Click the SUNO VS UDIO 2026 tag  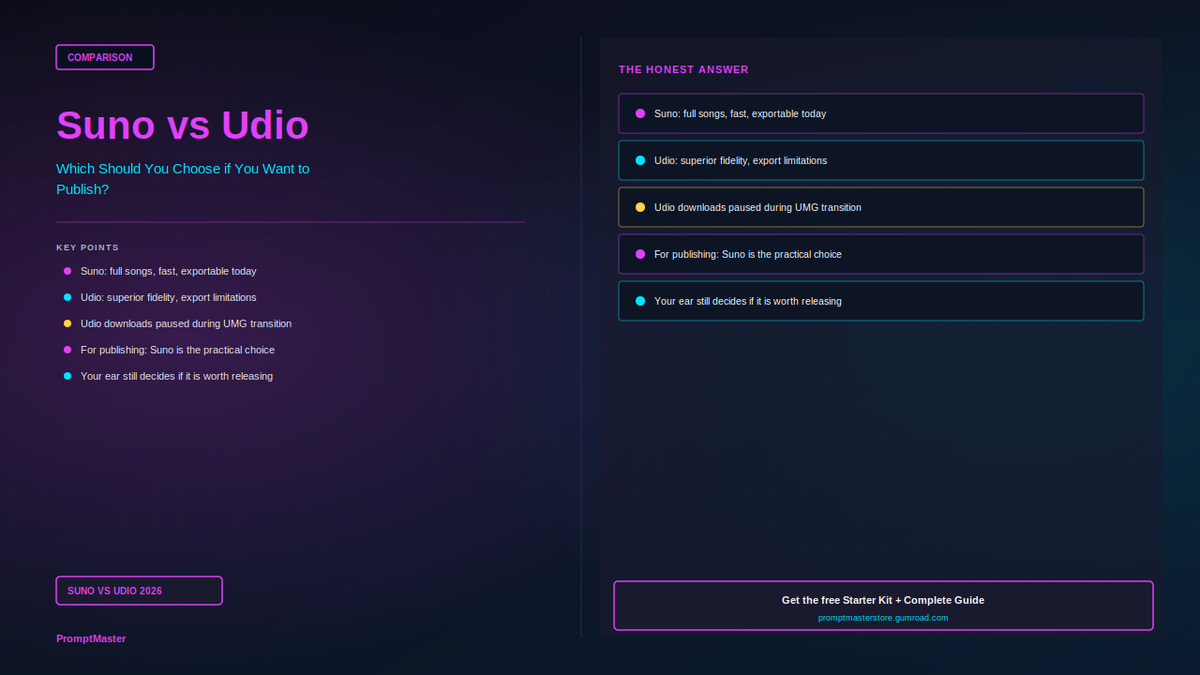coord(139,591)
